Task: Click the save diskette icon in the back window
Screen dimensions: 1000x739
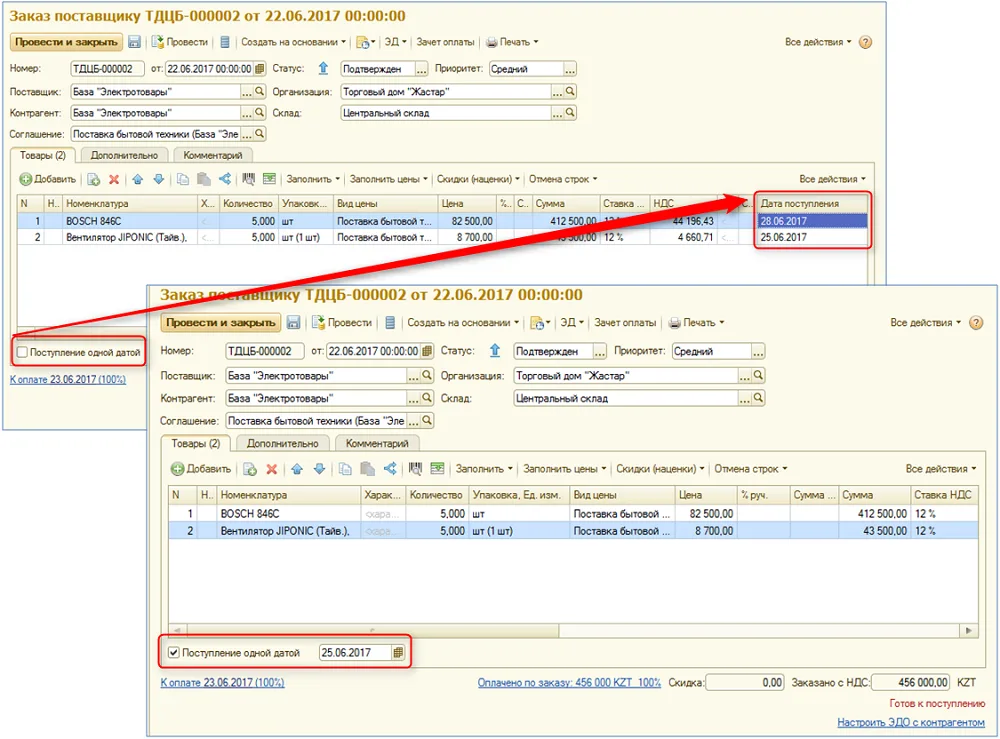Action: point(134,42)
